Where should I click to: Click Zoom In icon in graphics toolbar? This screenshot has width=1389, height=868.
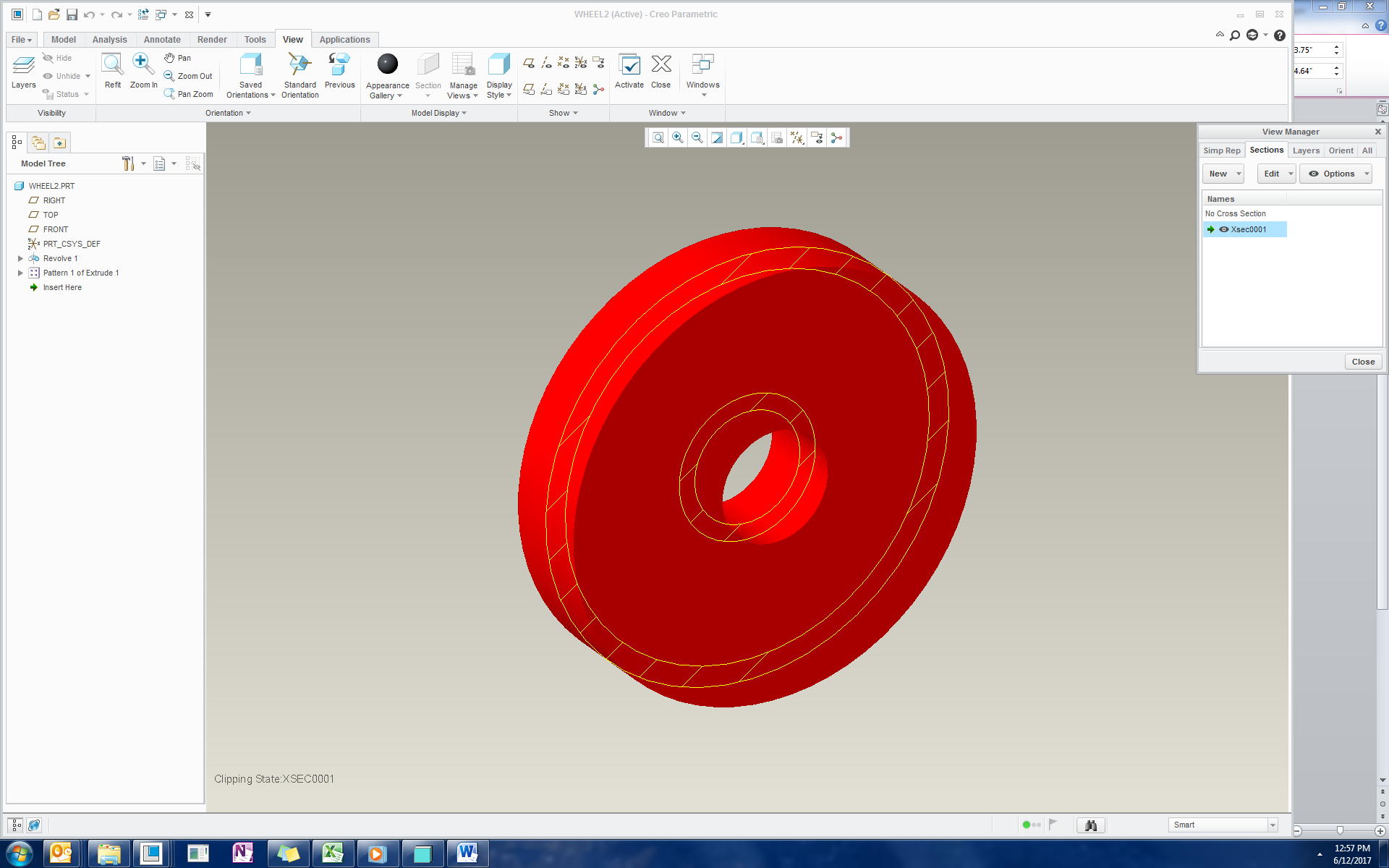677,137
